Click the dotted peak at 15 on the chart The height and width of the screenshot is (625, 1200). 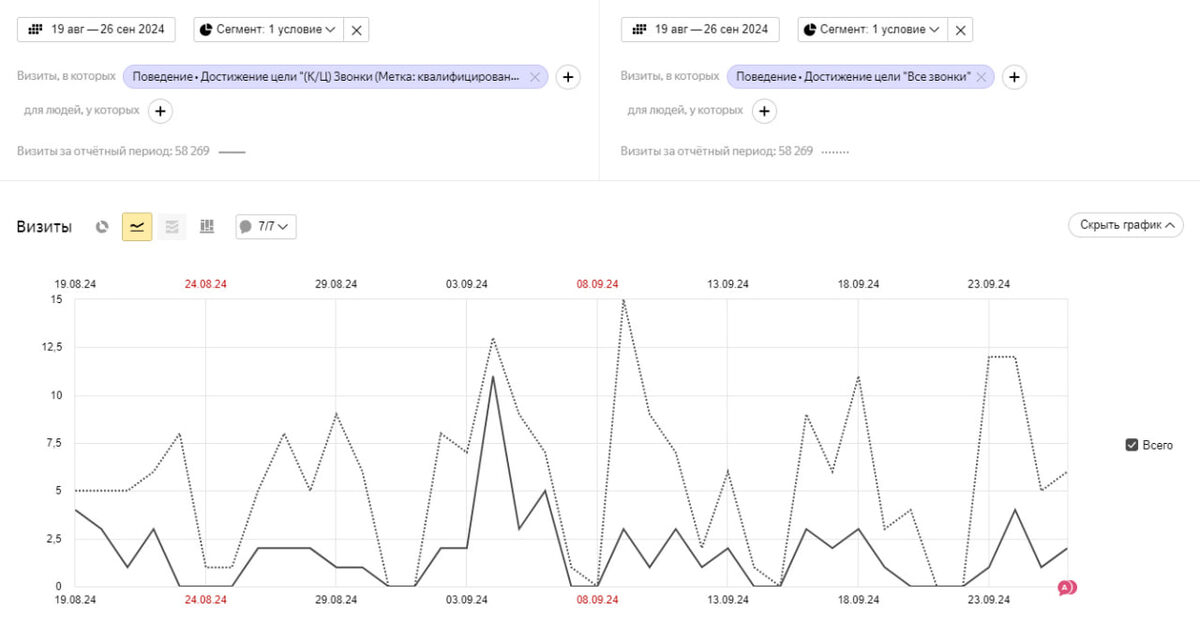pyautogui.click(x=623, y=299)
